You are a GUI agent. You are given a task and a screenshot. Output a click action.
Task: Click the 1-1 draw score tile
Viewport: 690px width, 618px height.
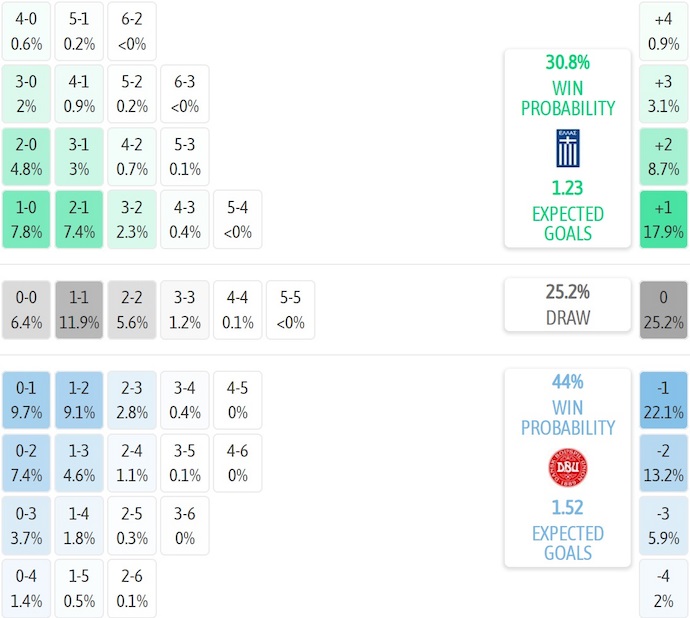click(x=79, y=310)
